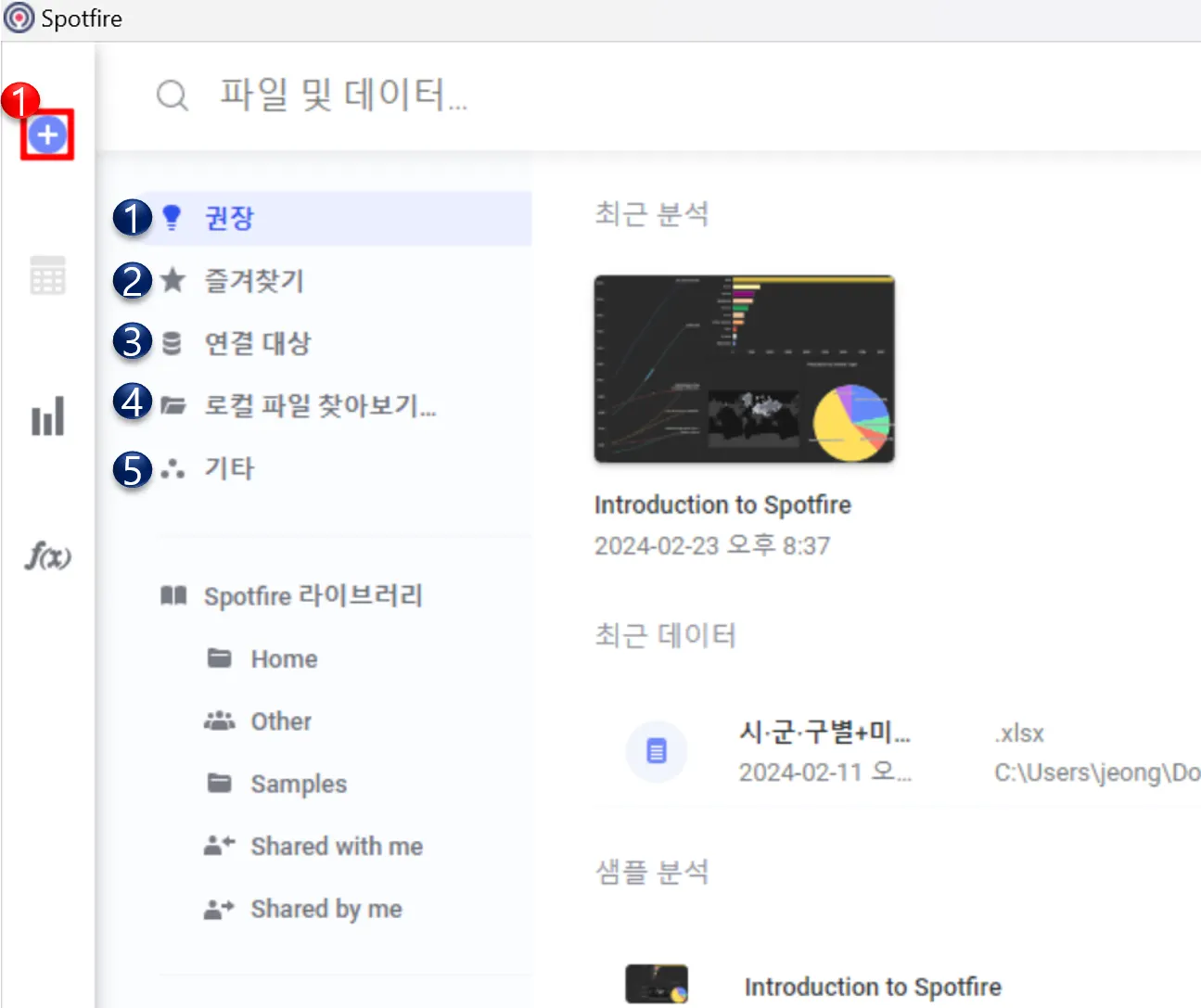Viewport: 1201px width, 1008px height.
Task: Click the 샘플 분석 heading
Action: 652,872
